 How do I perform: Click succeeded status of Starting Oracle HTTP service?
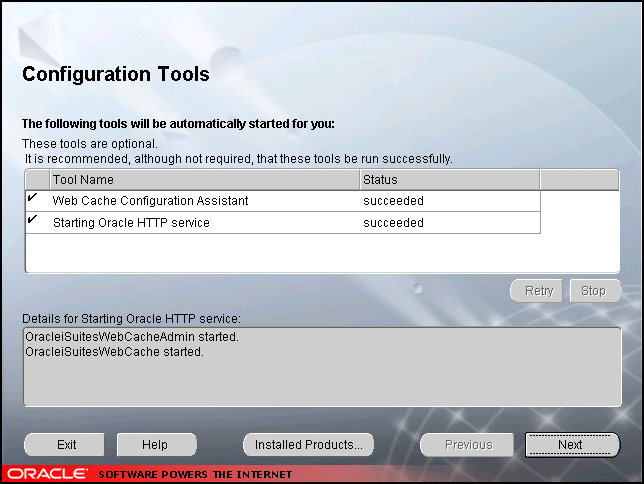click(x=393, y=223)
